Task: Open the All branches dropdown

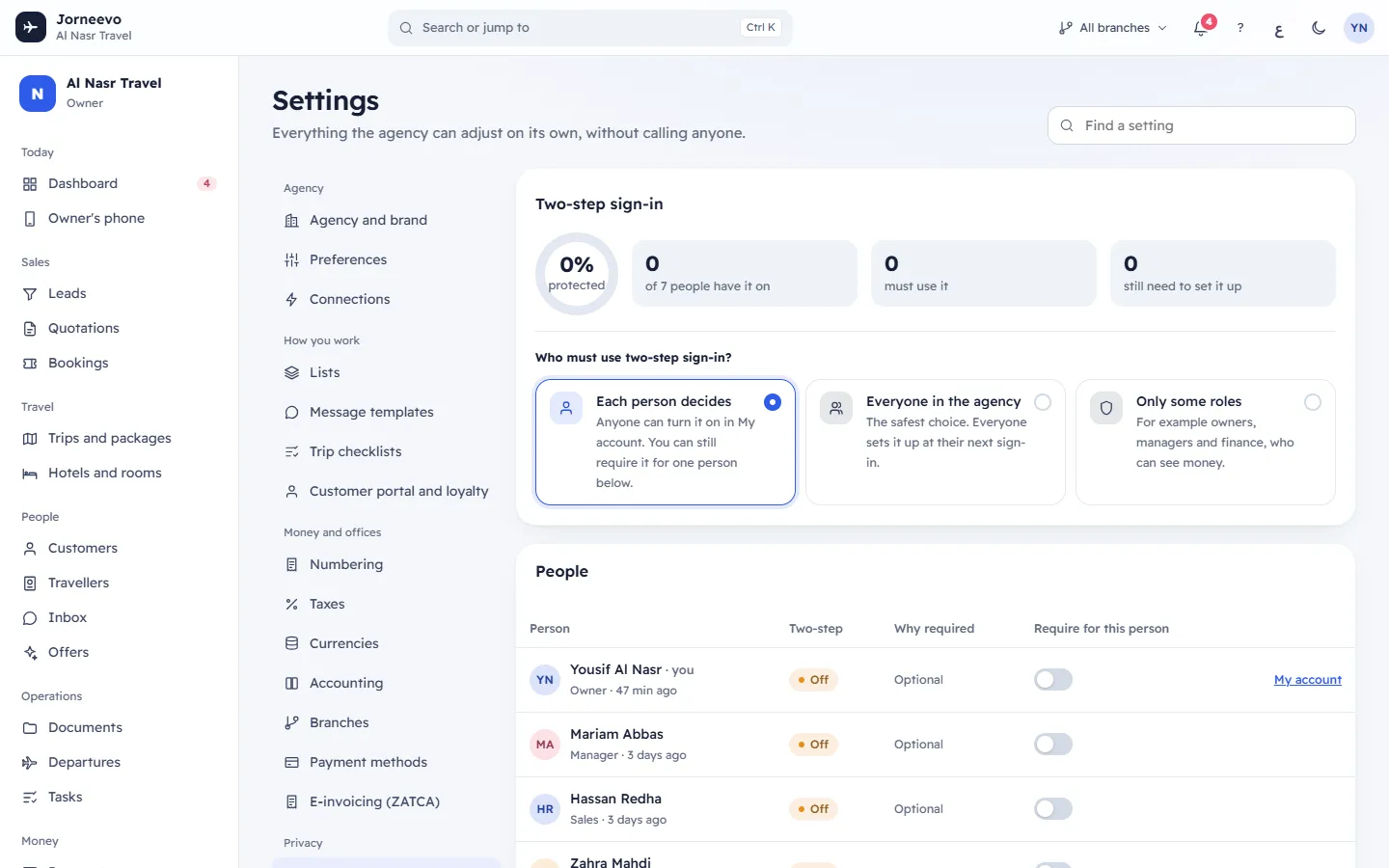Action: tap(1112, 28)
